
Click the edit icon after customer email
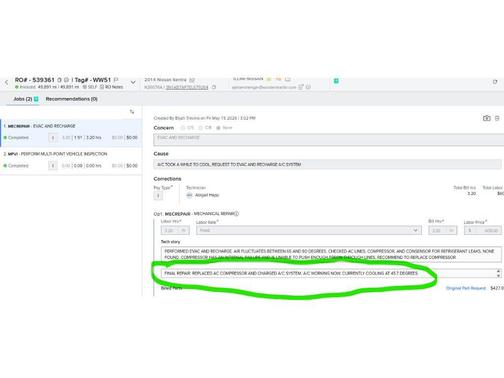[301, 87]
